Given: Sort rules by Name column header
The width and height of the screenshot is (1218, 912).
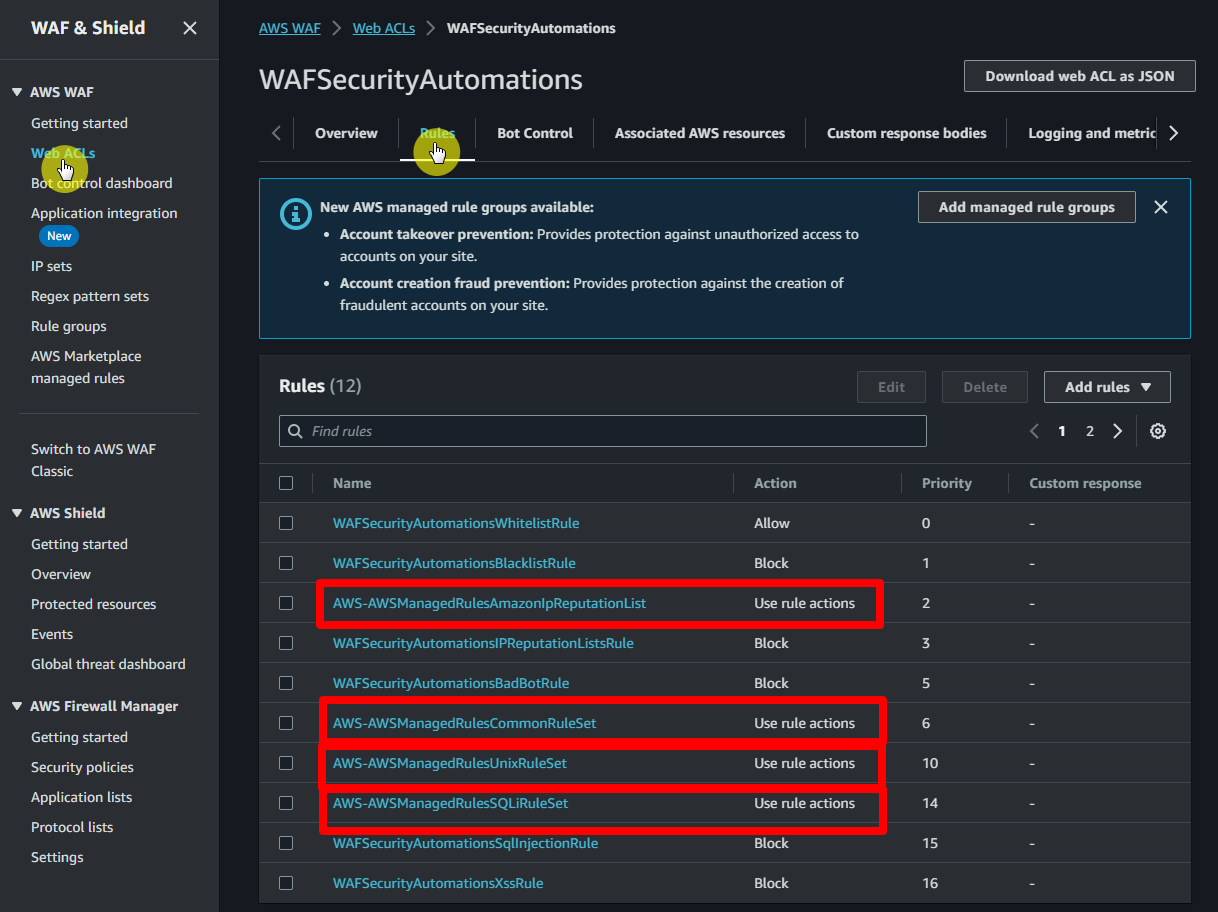Looking at the screenshot, I should coord(352,483).
